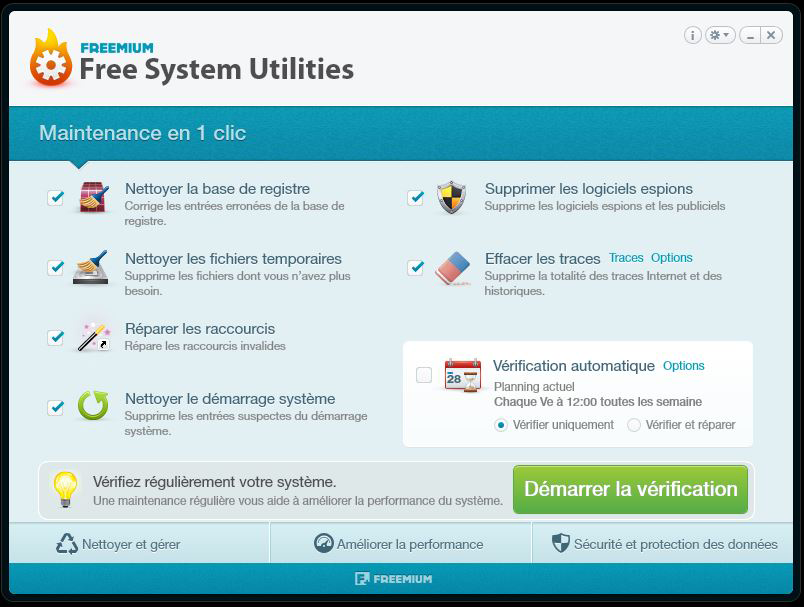Image resolution: width=804 pixels, height=607 pixels.
Task: Click the pink eraser icon for Effacer les traces
Action: tap(451, 266)
